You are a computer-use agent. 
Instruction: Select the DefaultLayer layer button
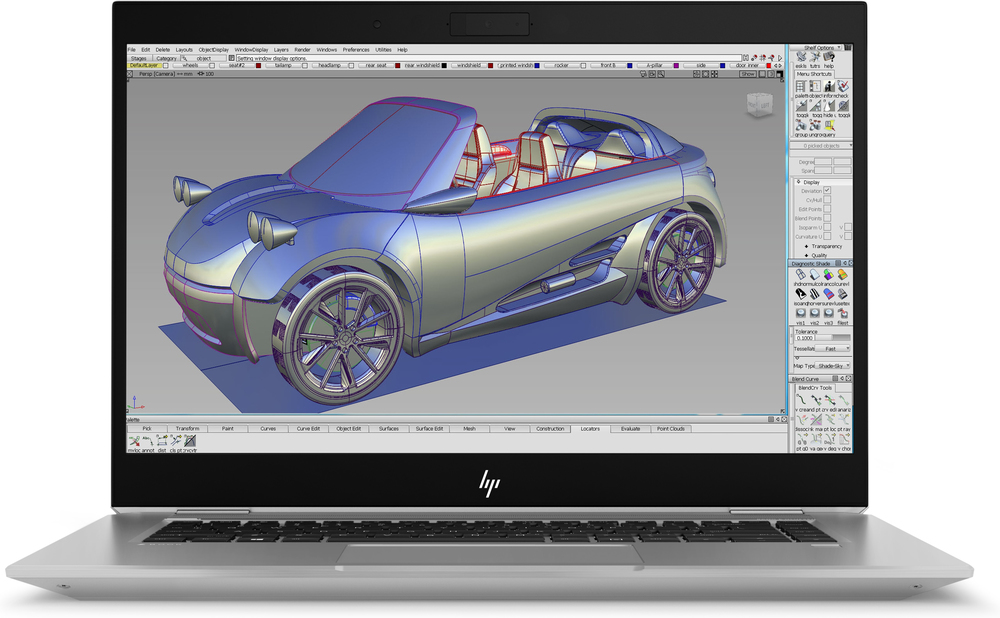click(144, 66)
